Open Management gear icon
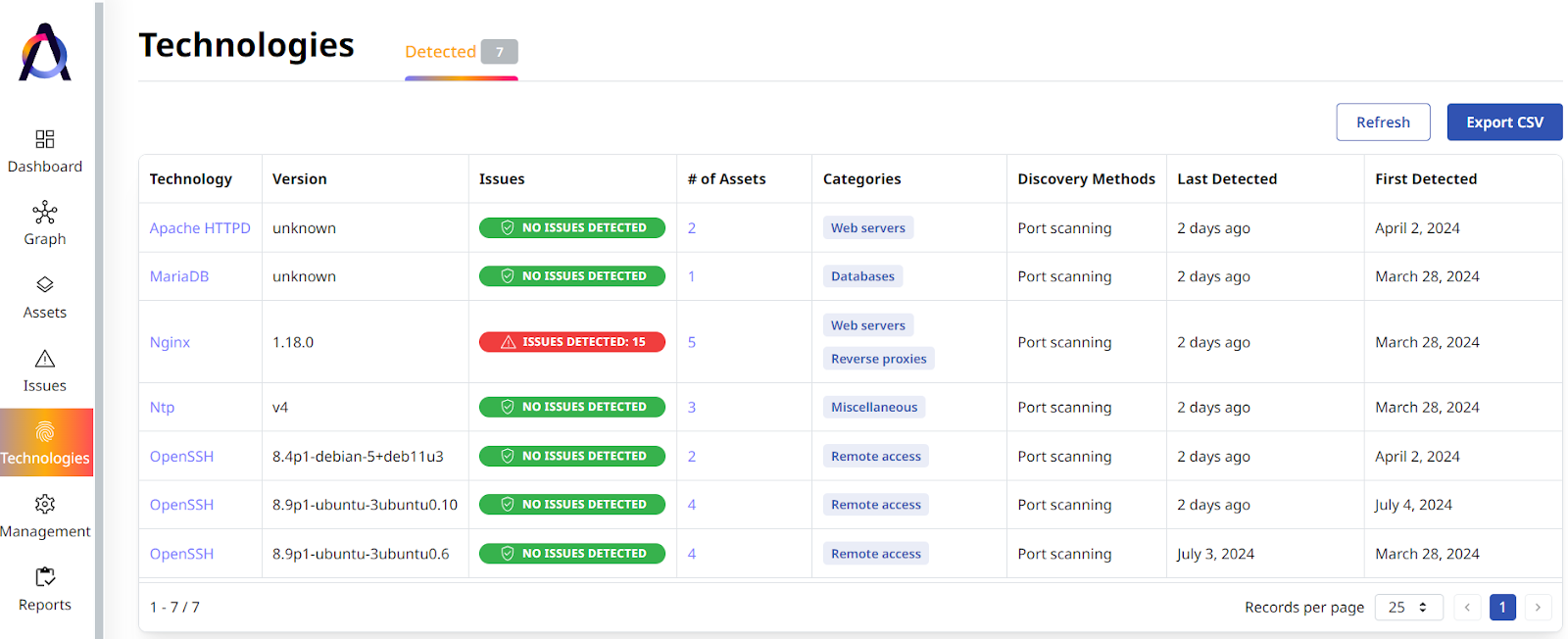The image size is (1568, 639). (x=45, y=504)
